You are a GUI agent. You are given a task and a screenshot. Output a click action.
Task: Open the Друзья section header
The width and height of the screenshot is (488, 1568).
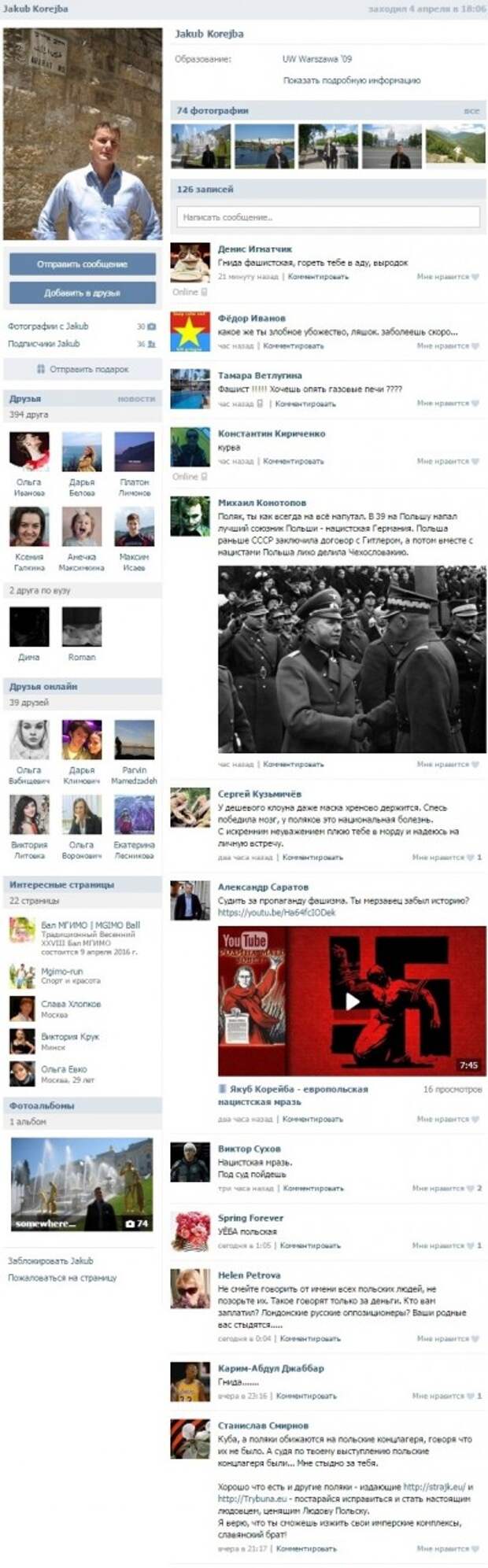coord(25,399)
